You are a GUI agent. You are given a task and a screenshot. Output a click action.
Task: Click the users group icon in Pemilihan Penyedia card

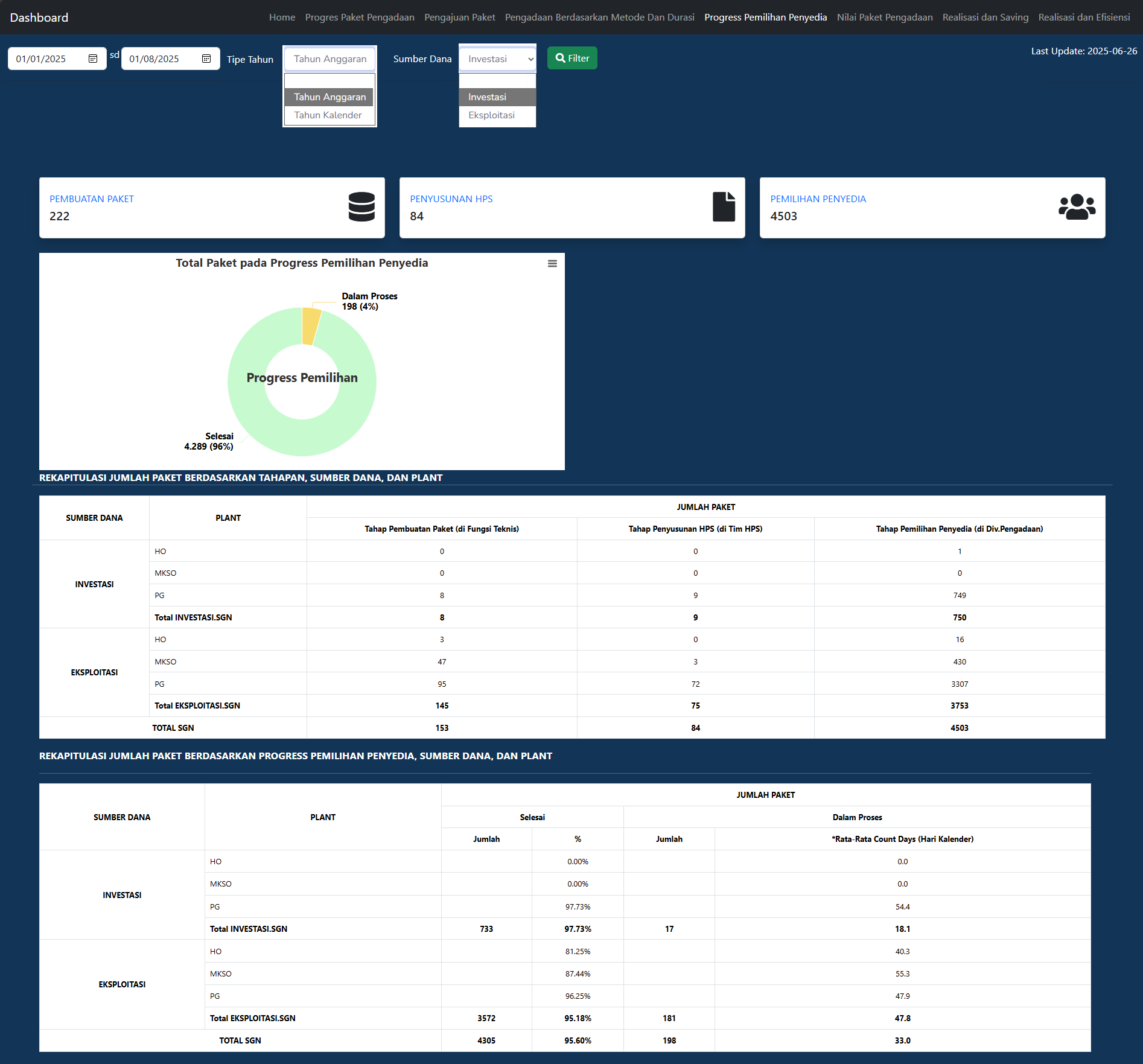(1077, 207)
